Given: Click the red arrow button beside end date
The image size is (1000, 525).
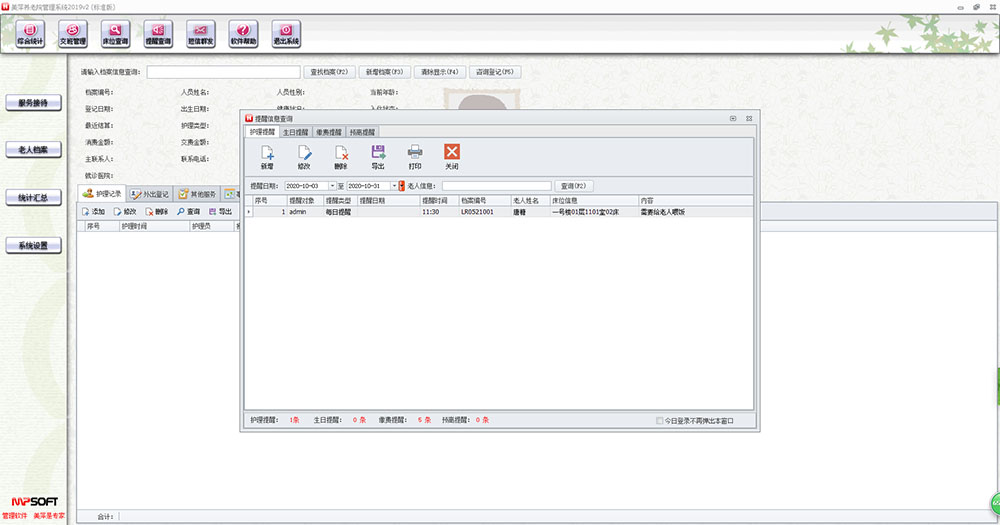Looking at the screenshot, I should pos(401,186).
